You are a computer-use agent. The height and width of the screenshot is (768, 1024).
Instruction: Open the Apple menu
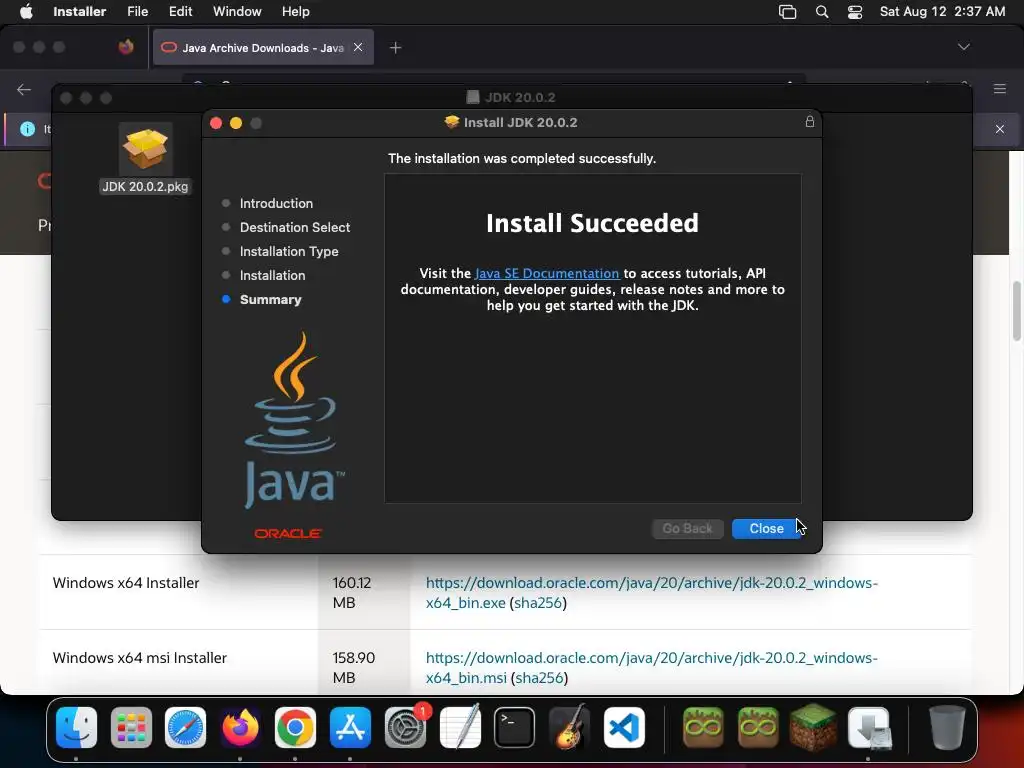(25, 11)
